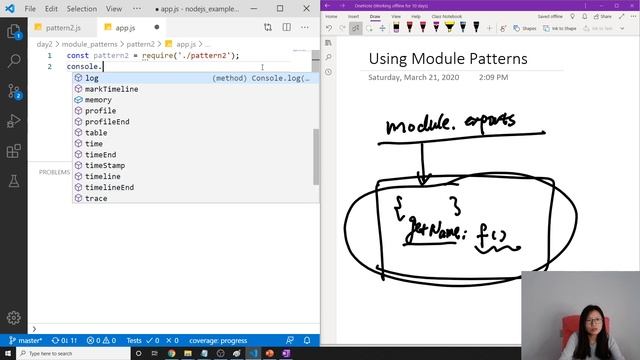Open OneNote settings and more ellipsis

click(633, 16)
